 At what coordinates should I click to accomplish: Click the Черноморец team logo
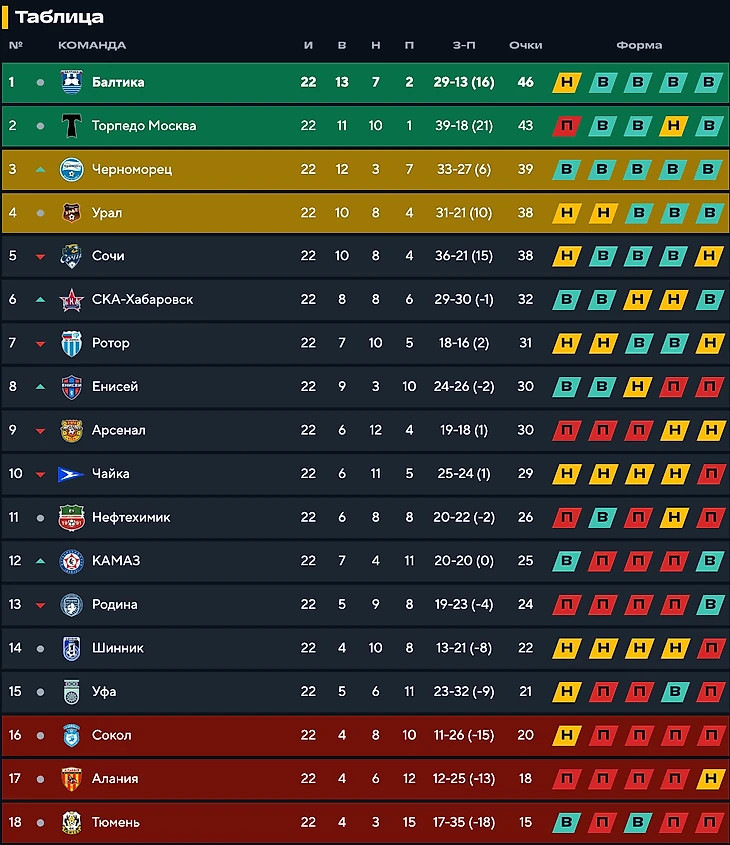tap(70, 169)
